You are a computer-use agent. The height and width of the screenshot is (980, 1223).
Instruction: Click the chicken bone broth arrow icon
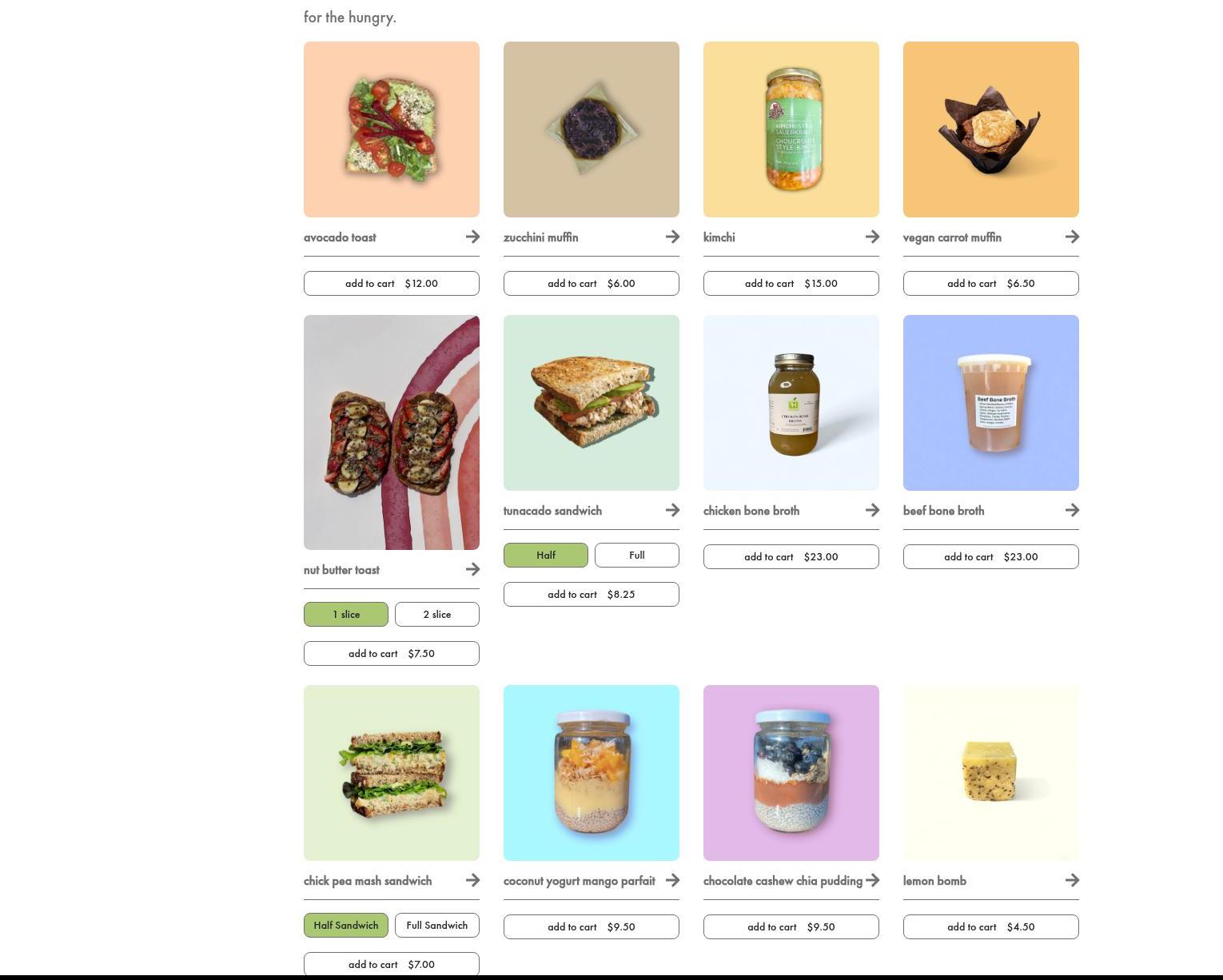click(872, 510)
